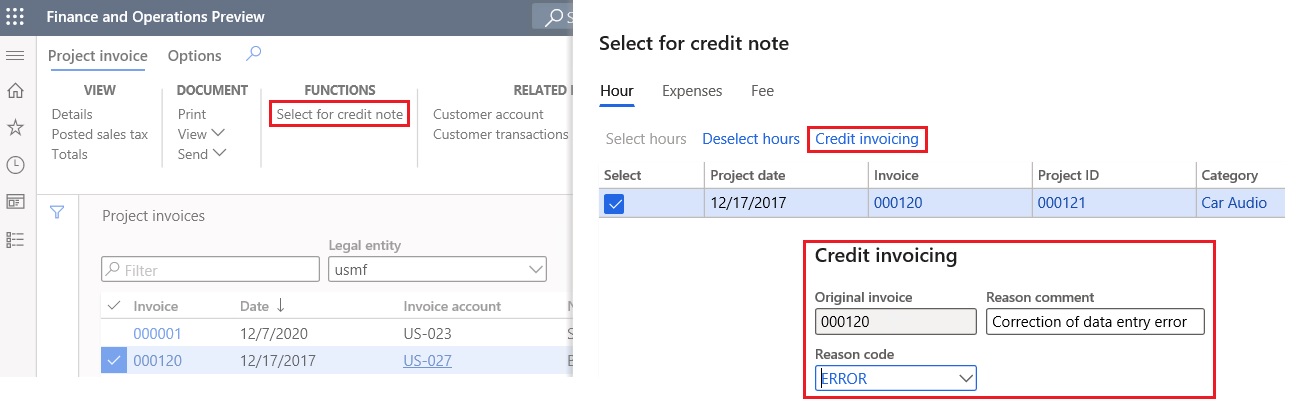Viewport: 1299px width, 411px height.
Task: Click the 12/7/2020 date cell
Action: tap(273, 334)
